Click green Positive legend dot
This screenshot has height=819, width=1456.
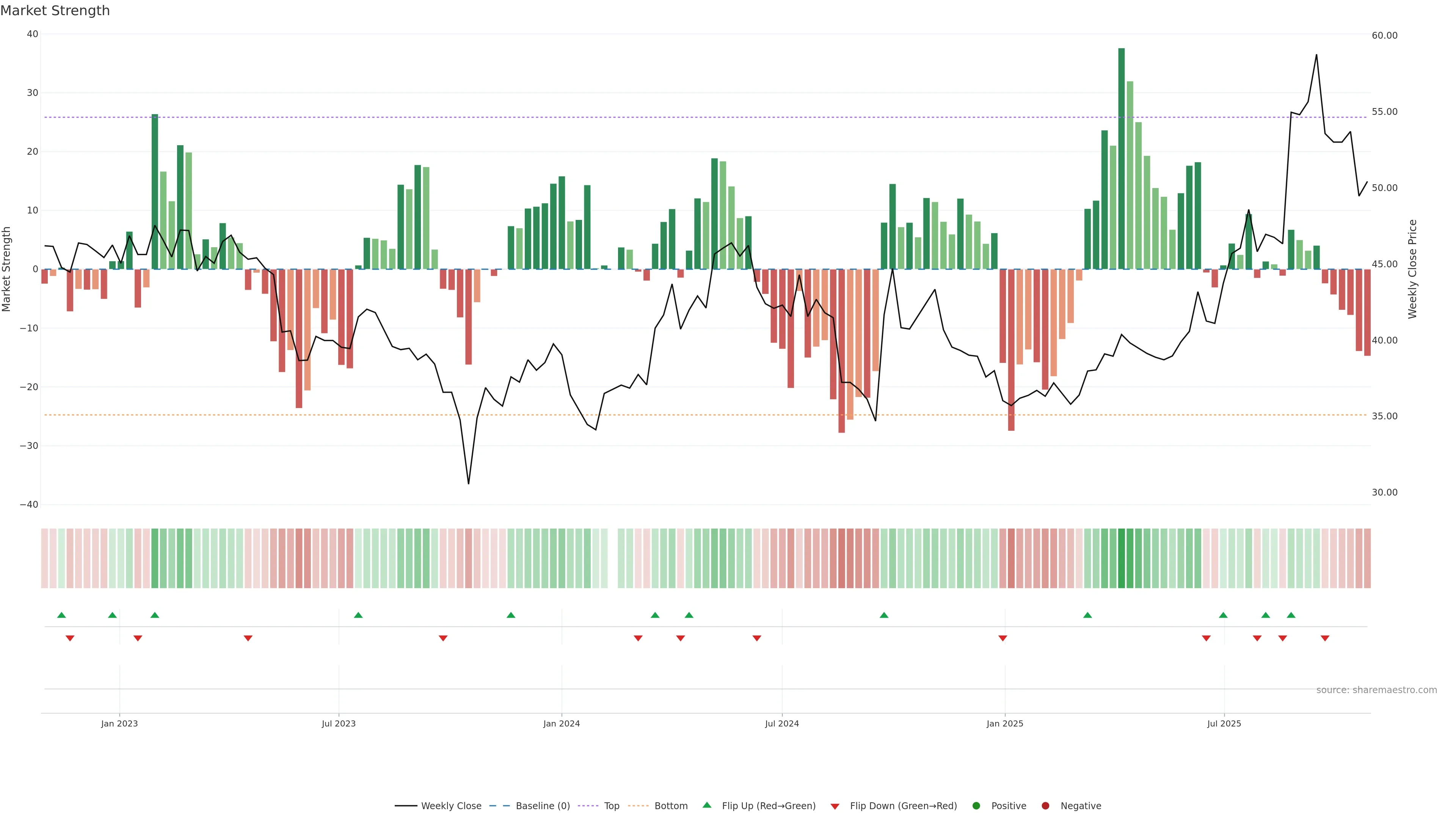click(976, 806)
